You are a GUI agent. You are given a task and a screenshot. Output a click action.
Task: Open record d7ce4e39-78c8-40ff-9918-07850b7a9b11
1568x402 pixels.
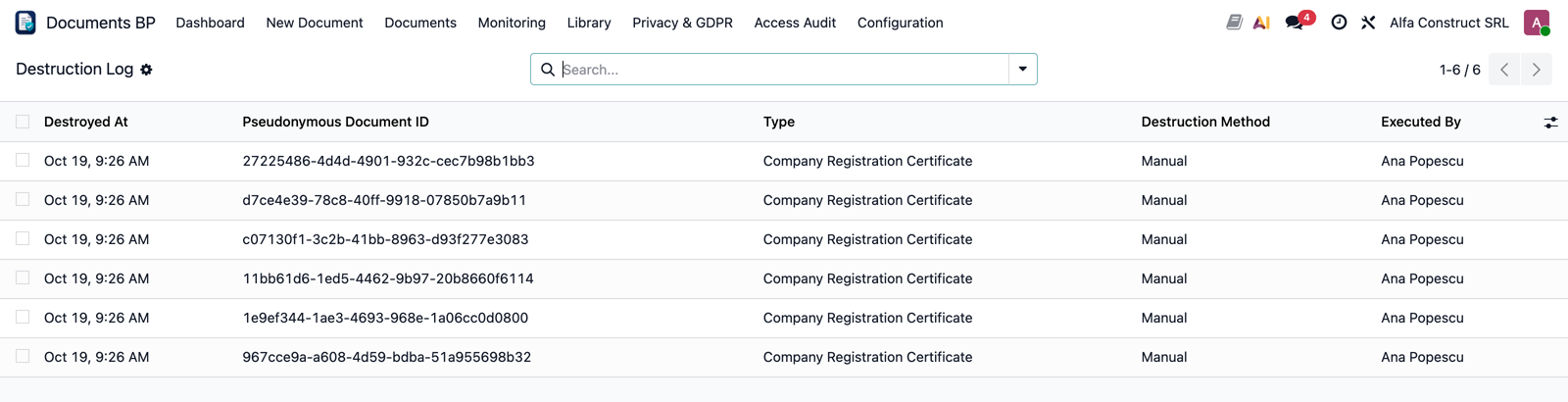384,200
